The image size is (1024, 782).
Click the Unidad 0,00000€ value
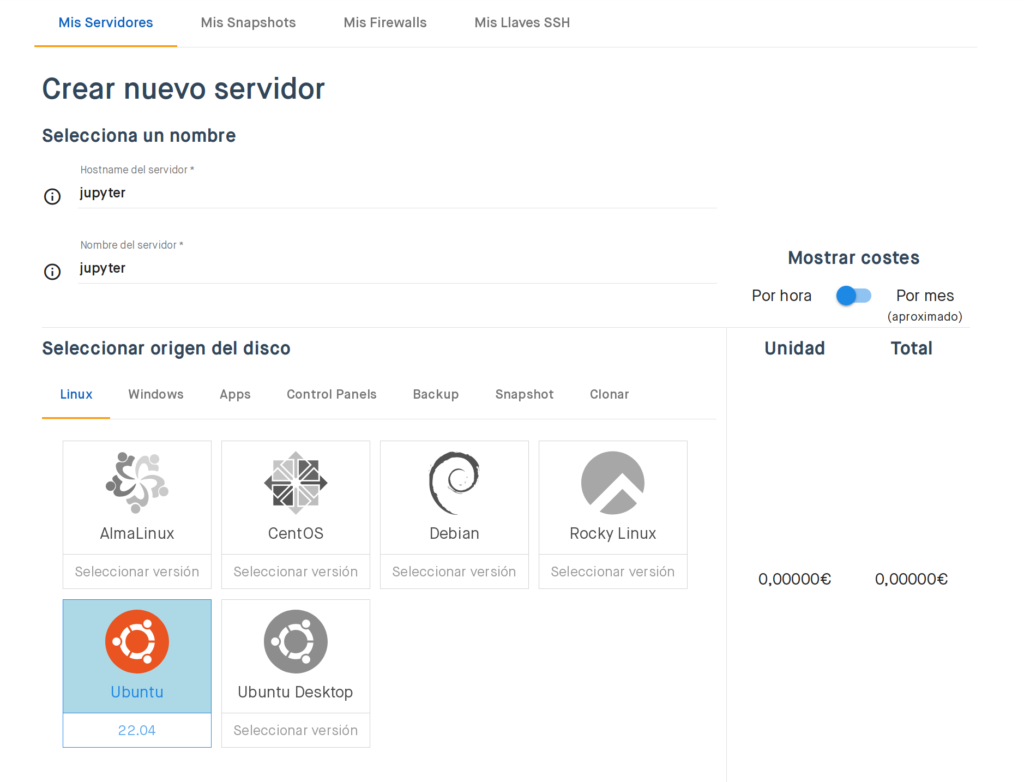click(795, 579)
